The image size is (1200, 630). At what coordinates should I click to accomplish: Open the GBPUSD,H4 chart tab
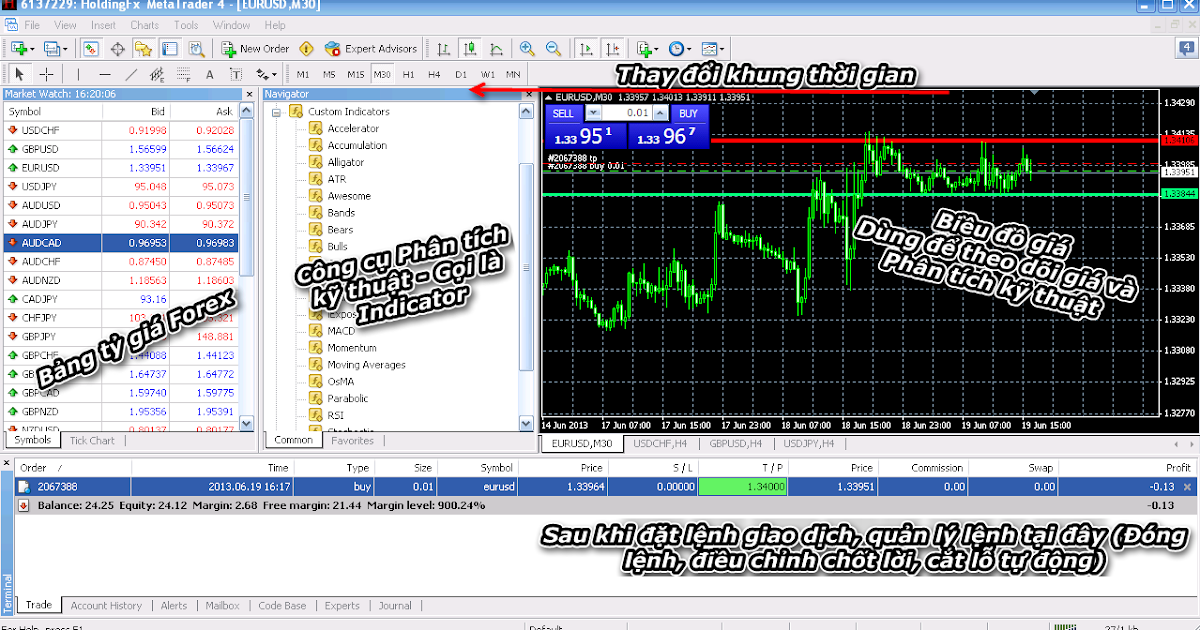coord(737,443)
